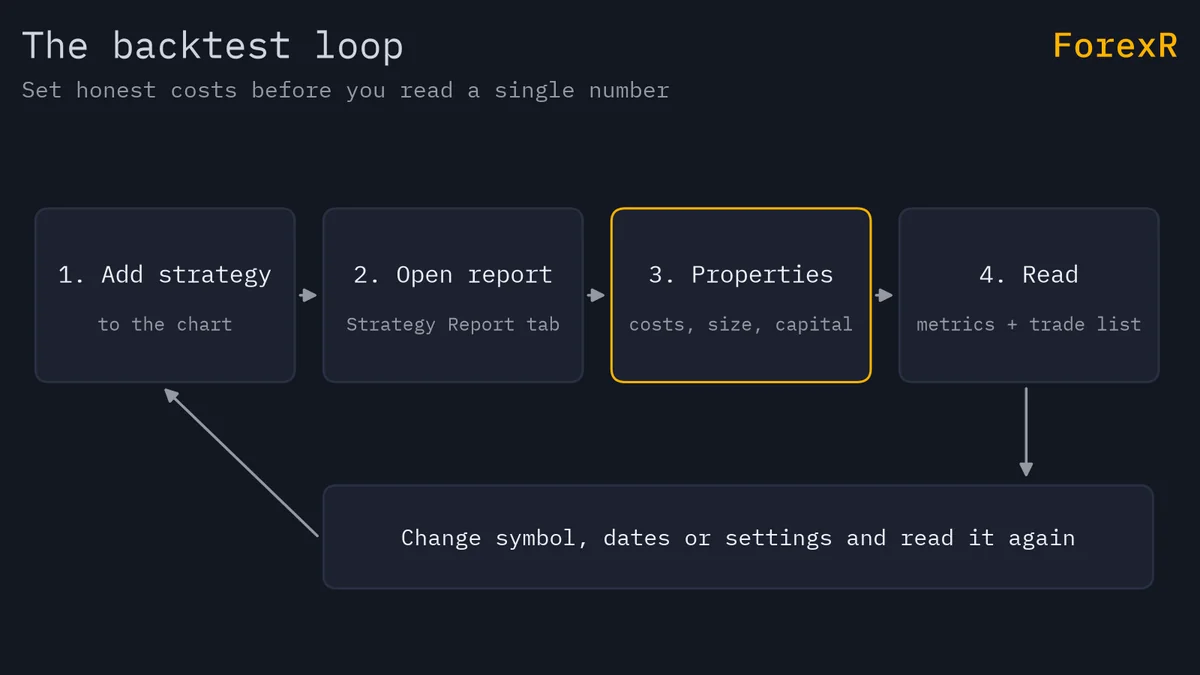1200x675 pixels.
Task: Click the 'costs, size, capital' caption
Action: (x=741, y=324)
